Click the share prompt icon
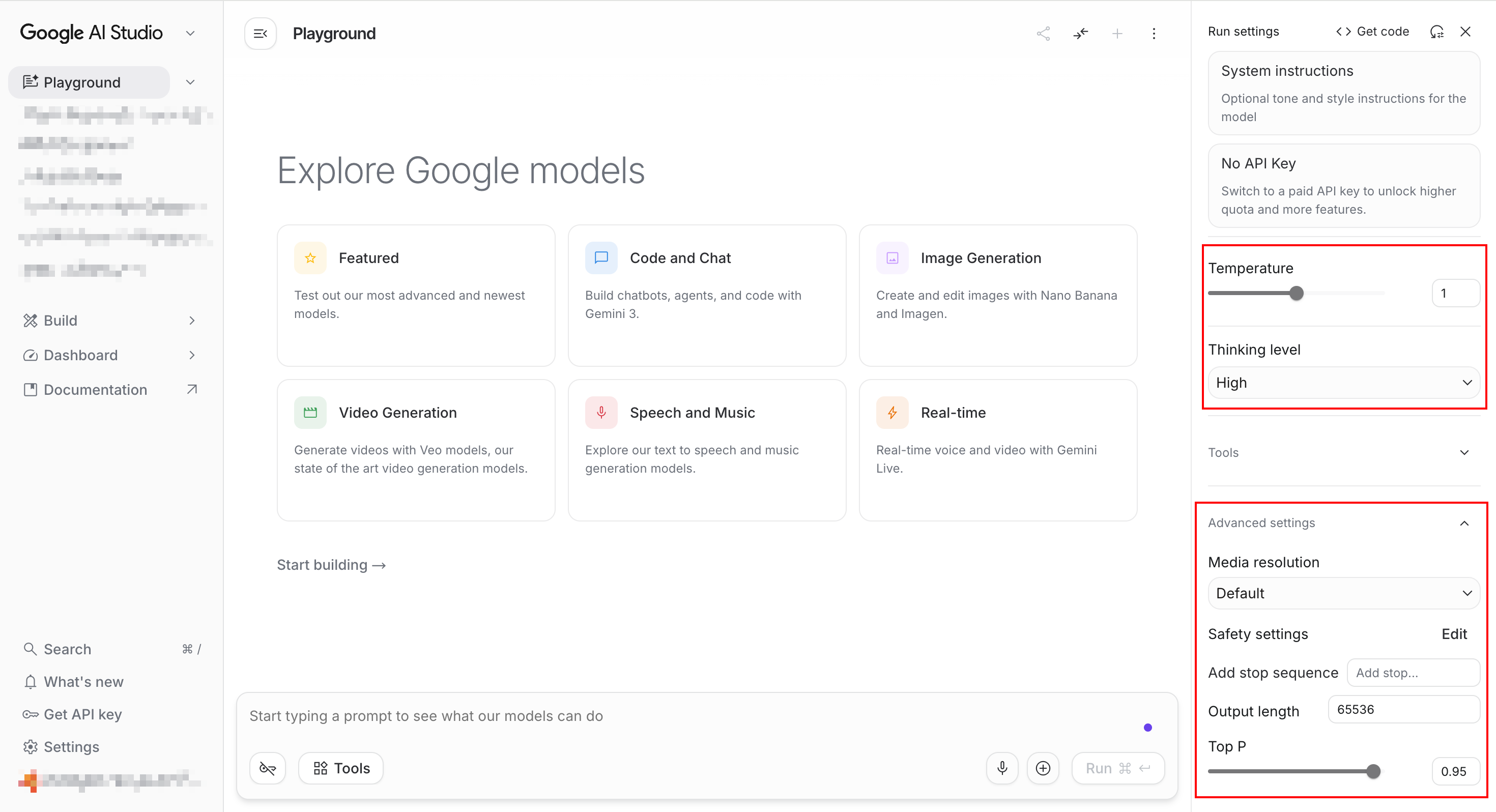Screen dimensions: 1496x812 [x=1043, y=34]
